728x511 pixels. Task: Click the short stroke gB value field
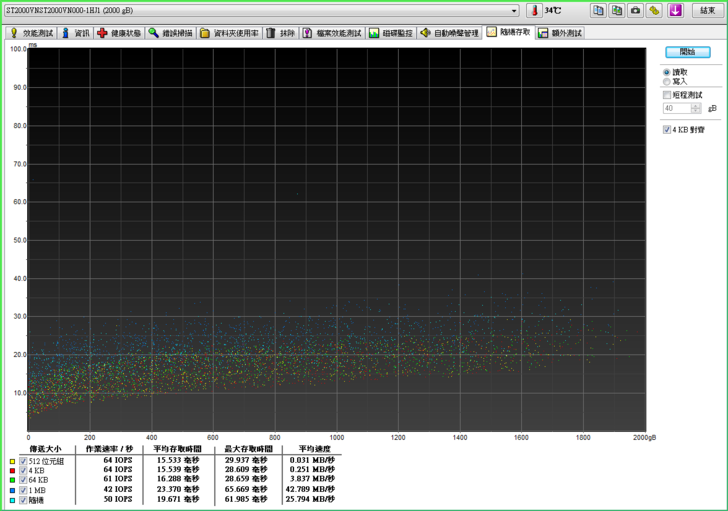[676, 108]
